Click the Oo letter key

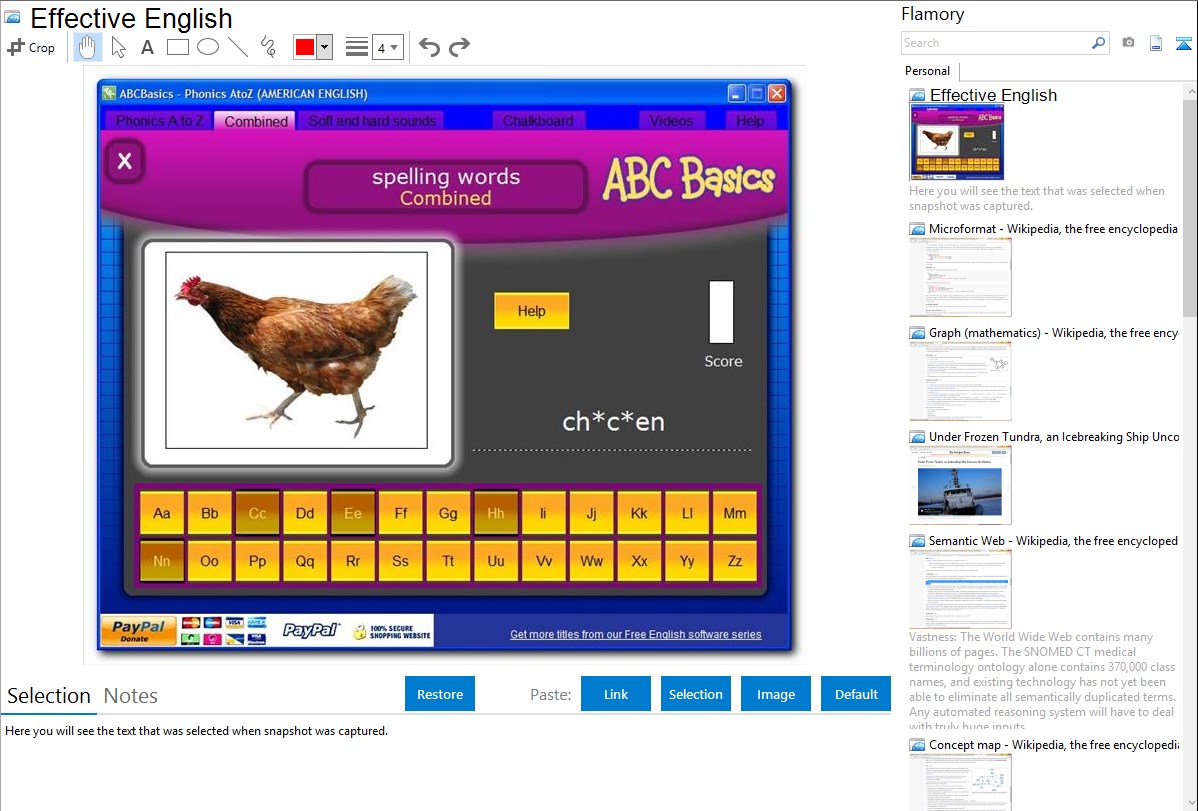tap(209, 561)
